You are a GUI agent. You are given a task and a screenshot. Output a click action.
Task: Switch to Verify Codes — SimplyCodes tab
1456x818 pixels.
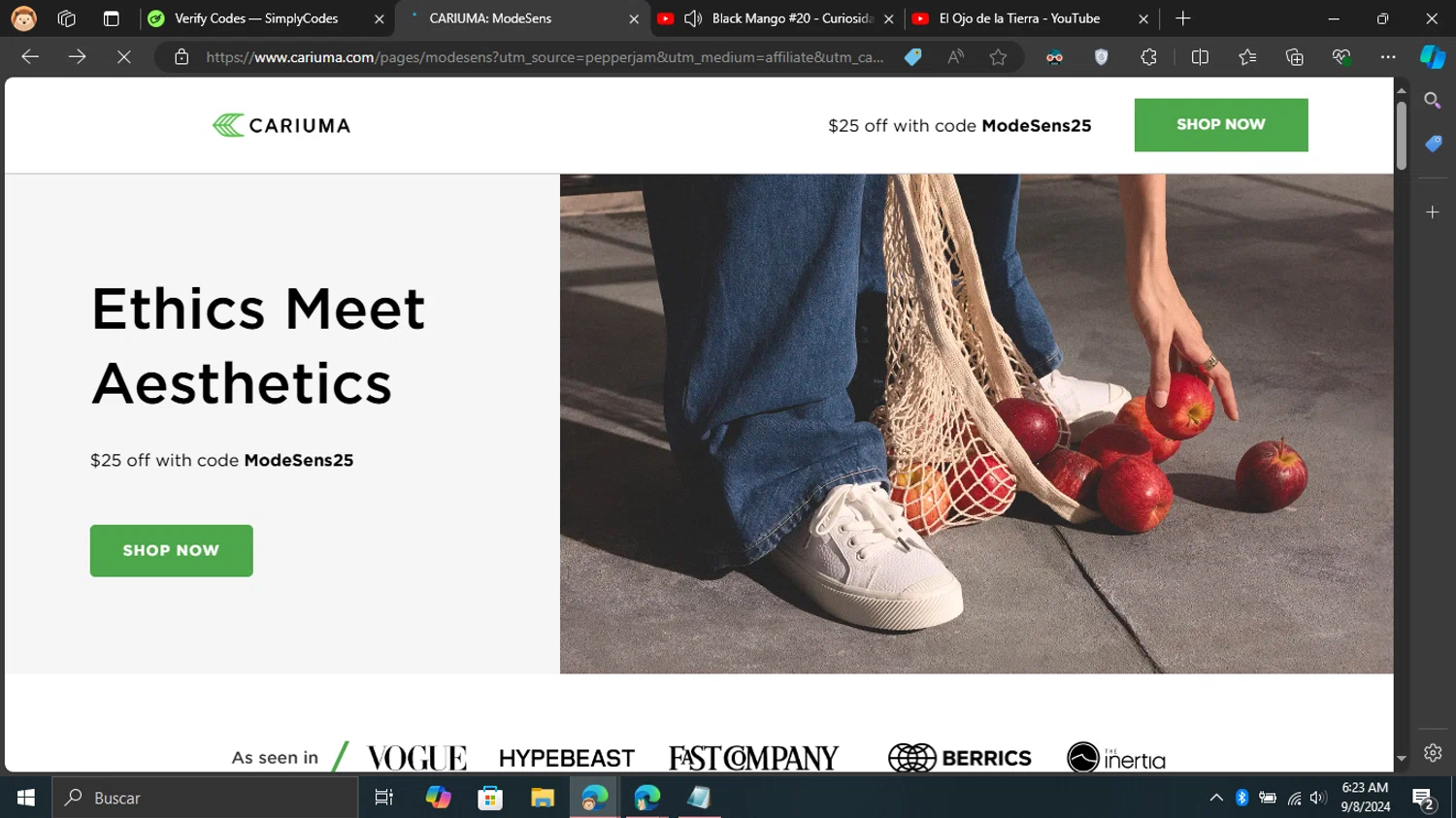click(255, 18)
